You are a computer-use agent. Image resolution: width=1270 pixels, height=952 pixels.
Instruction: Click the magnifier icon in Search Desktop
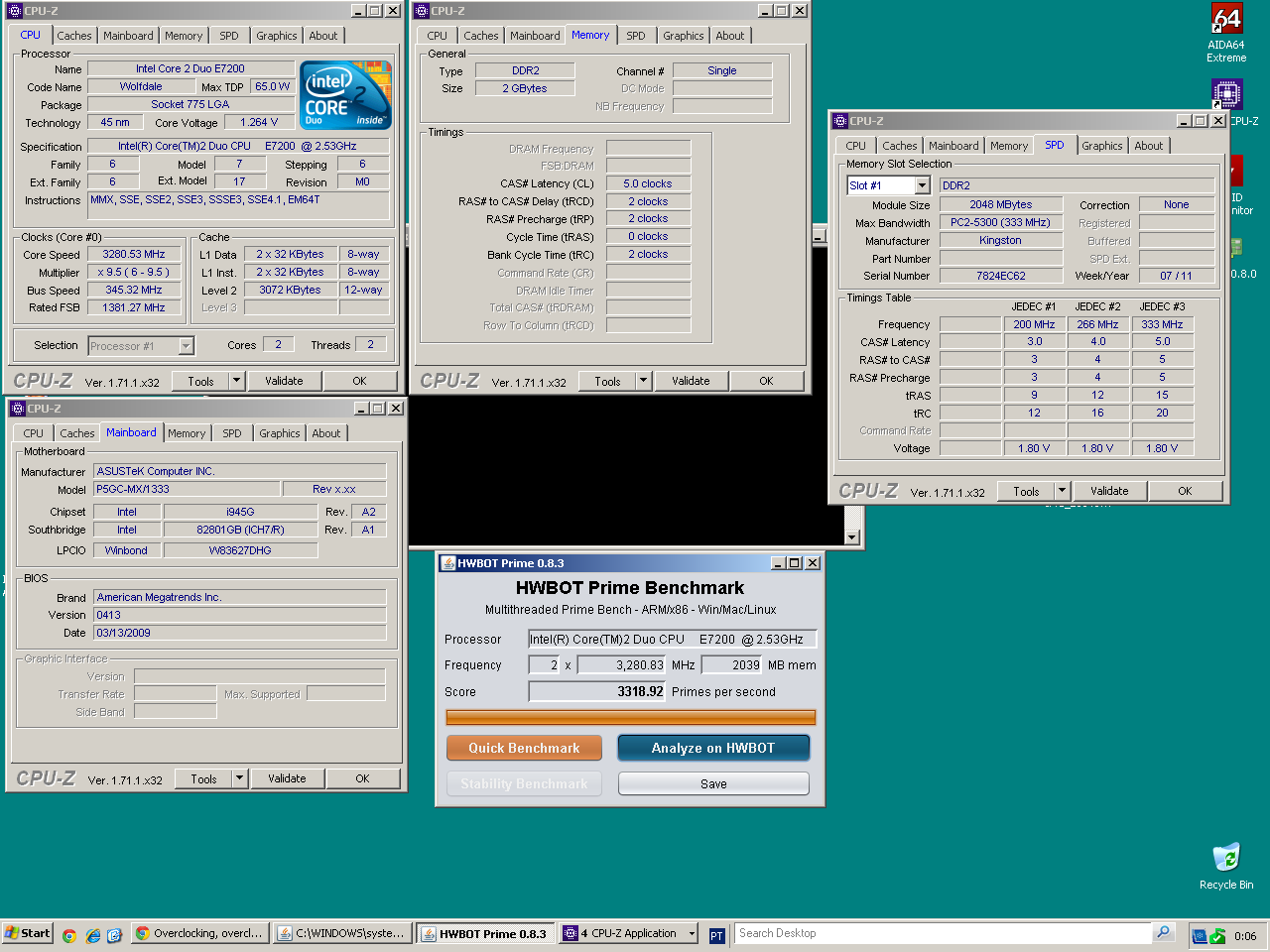(x=1164, y=933)
